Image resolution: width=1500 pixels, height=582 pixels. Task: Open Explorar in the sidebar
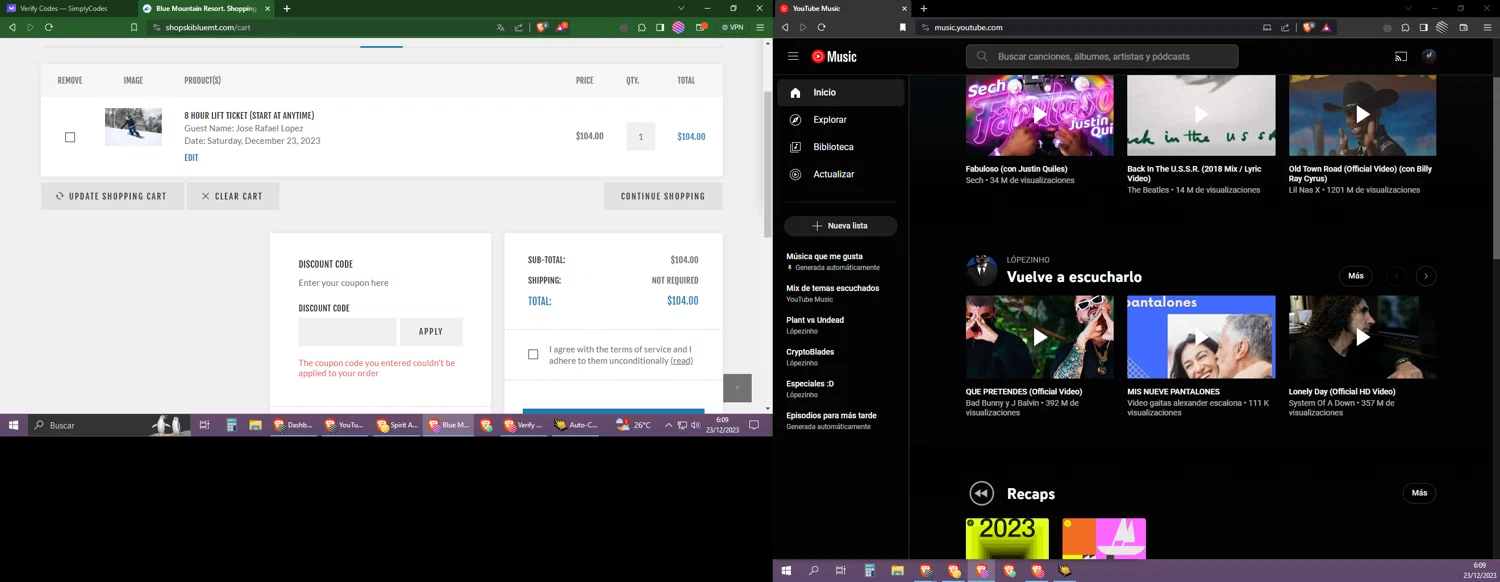point(841,120)
